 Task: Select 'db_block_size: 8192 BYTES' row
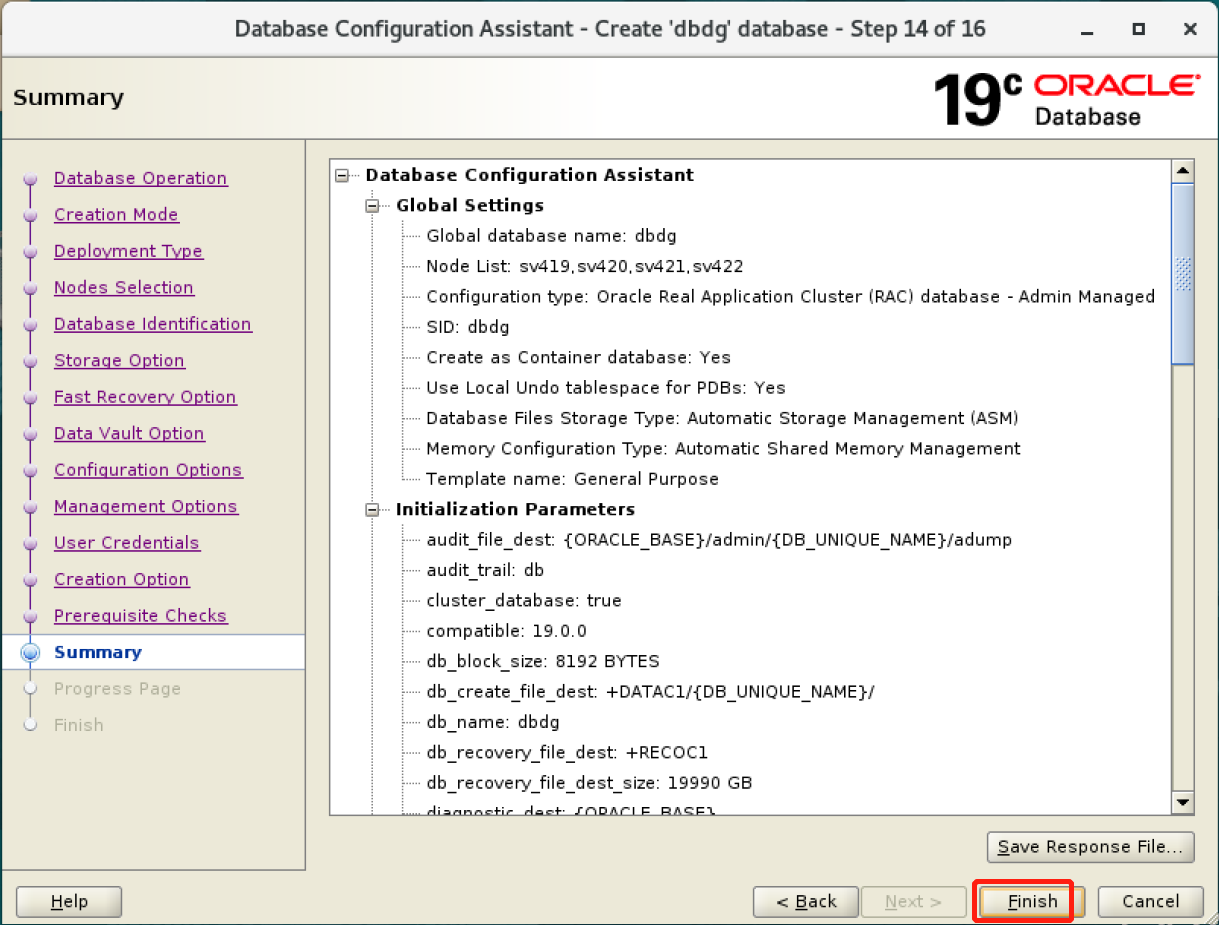tap(543, 662)
